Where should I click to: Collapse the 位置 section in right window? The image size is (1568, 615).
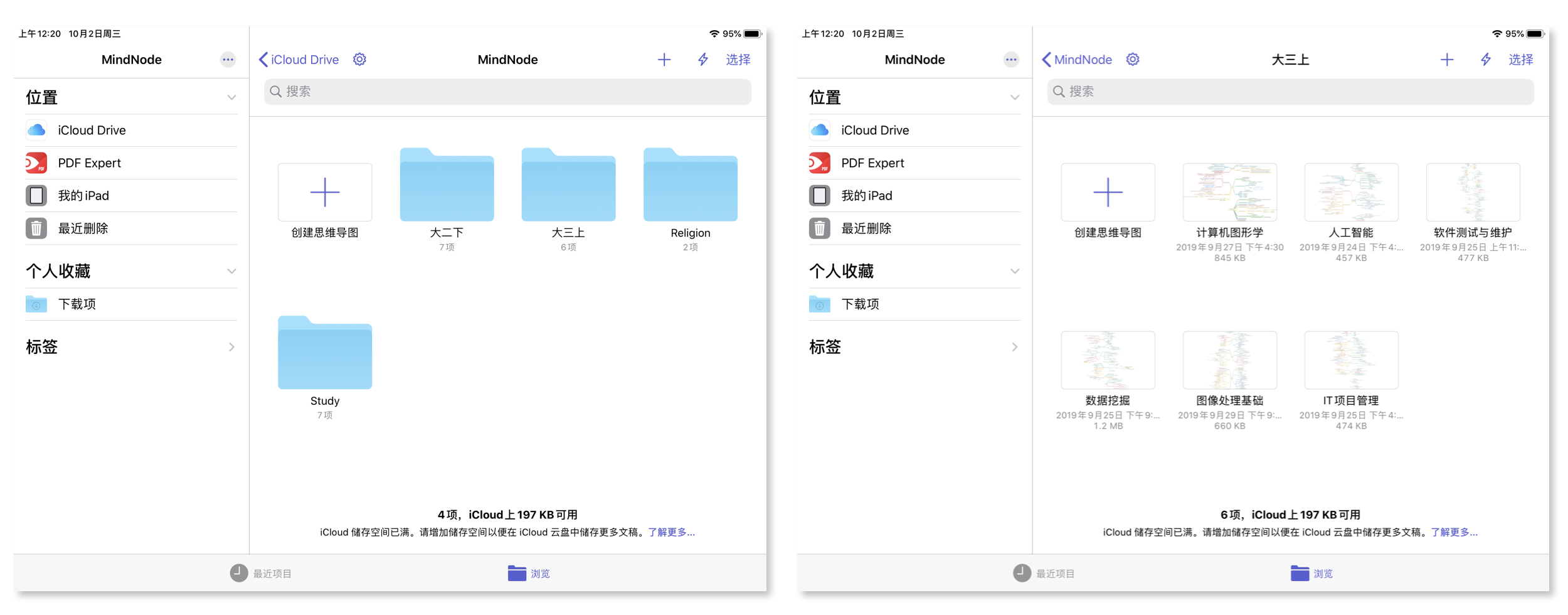1014,97
